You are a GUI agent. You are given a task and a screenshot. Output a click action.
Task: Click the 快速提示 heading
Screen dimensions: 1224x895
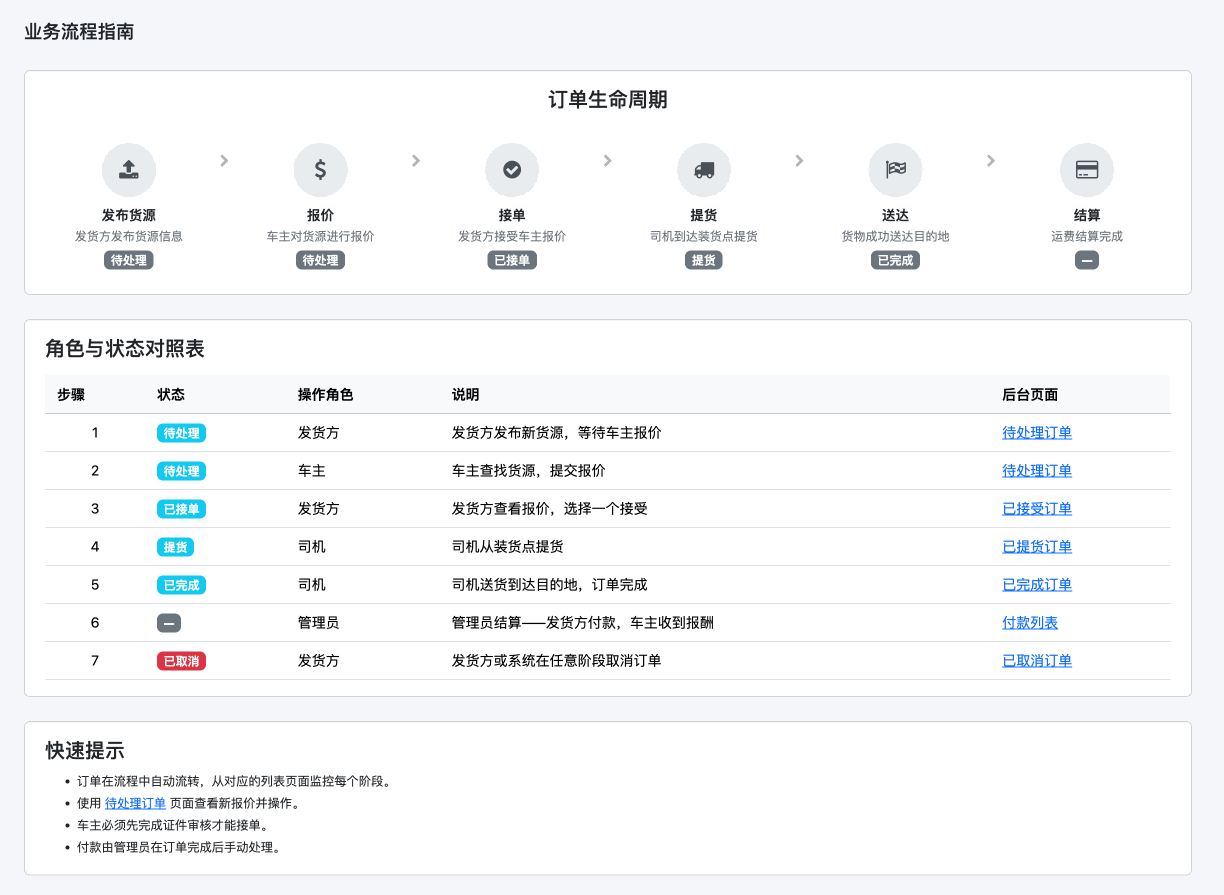pos(85,751)
